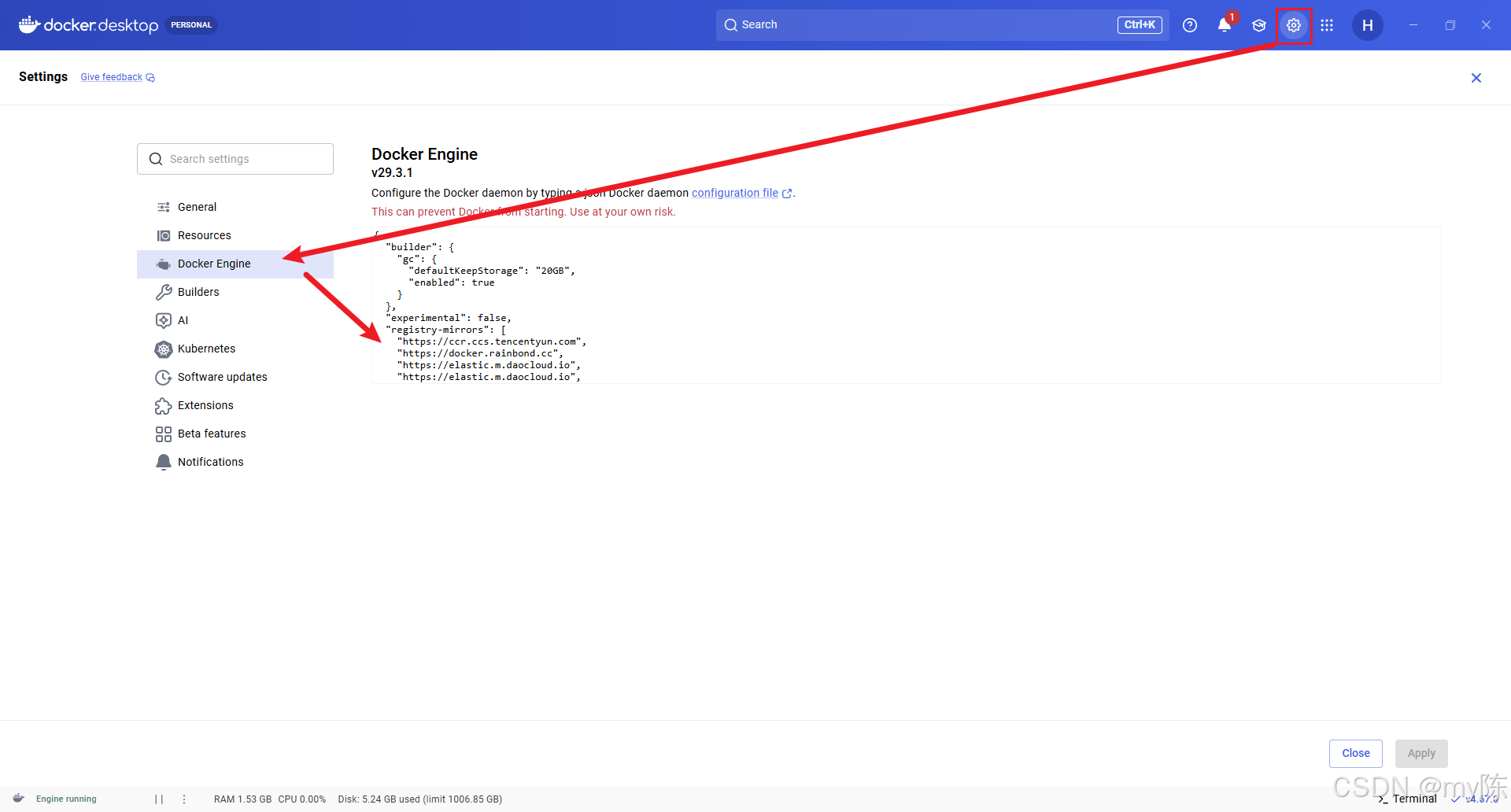The height and width of the screenshot is (812, 1511).
Task: Pause the Docker engine with pause icon
Action: 159,799
